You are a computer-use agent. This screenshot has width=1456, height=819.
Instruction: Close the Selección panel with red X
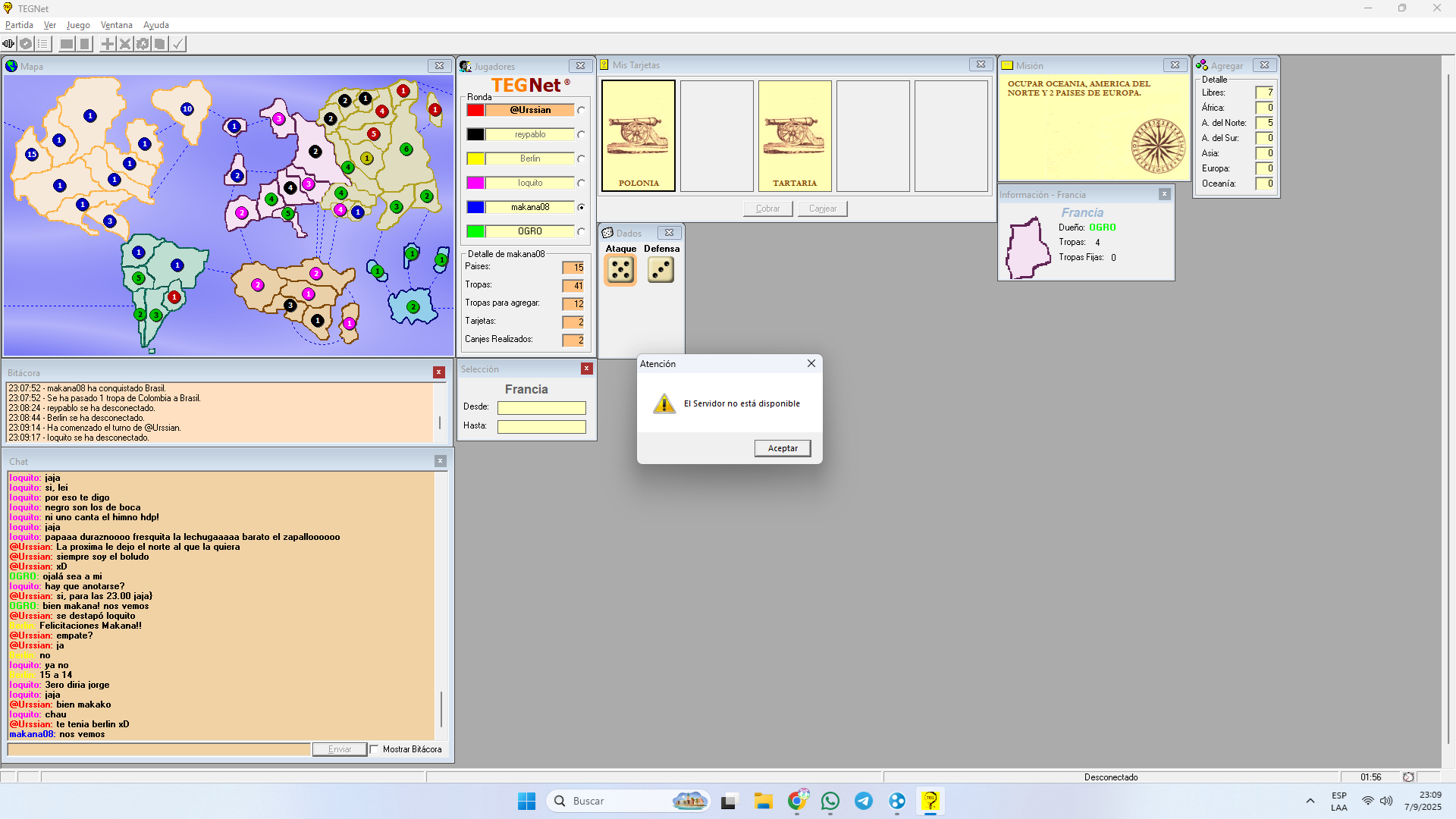(586, 369)
